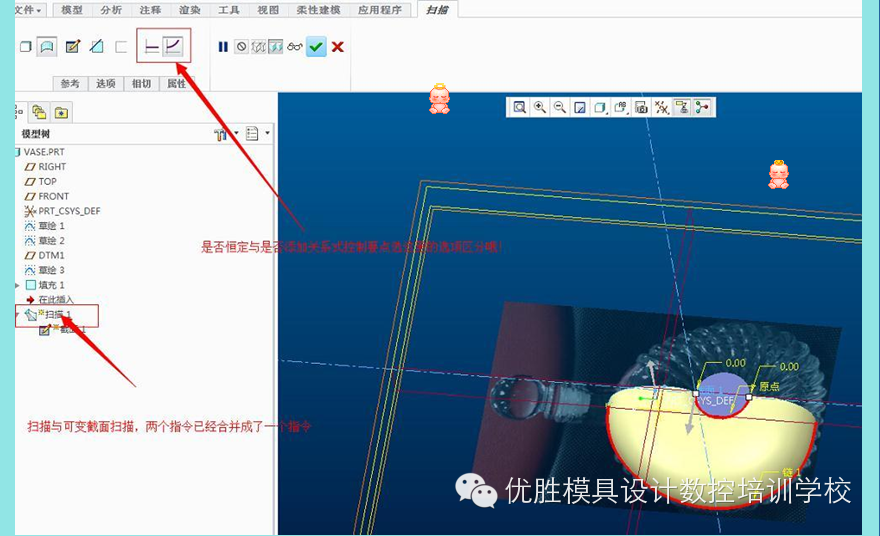Click the 原点 origin label in viewport
The image size is (880, 536).
tap(769, 387)
